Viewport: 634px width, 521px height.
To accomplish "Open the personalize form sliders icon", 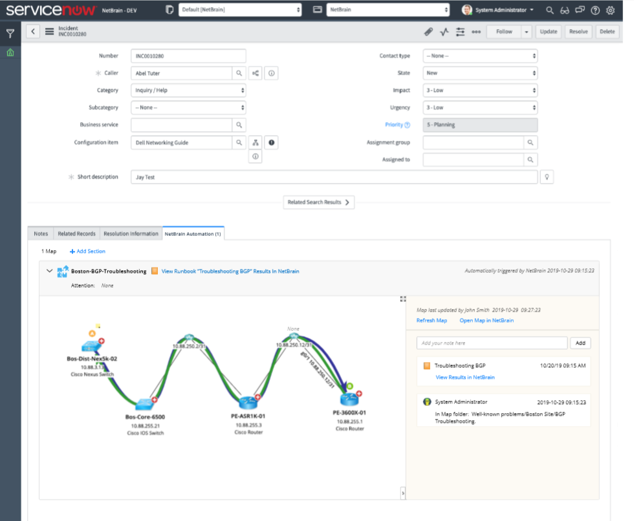I will 460,32.
